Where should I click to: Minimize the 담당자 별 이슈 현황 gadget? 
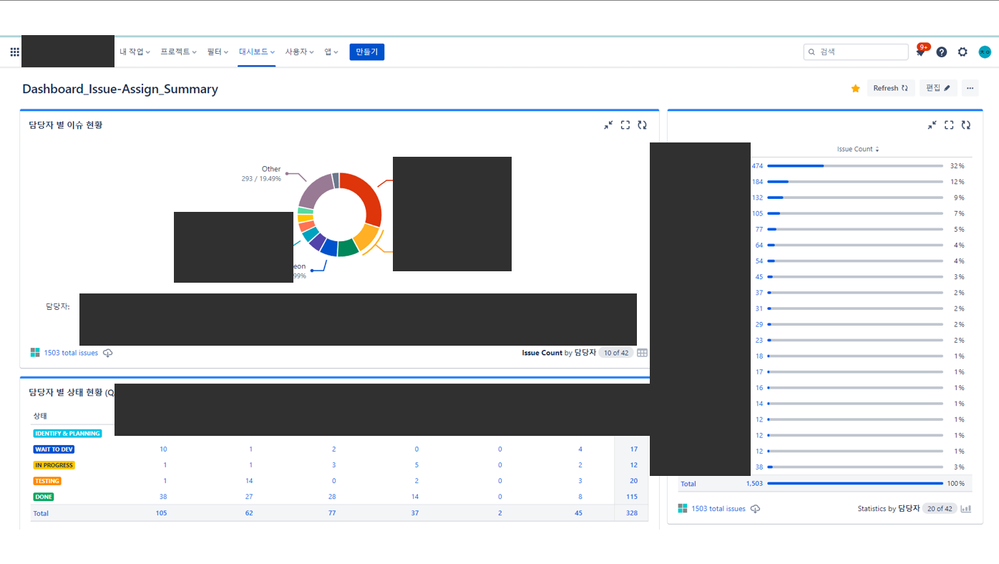click(x=608, y=126)
